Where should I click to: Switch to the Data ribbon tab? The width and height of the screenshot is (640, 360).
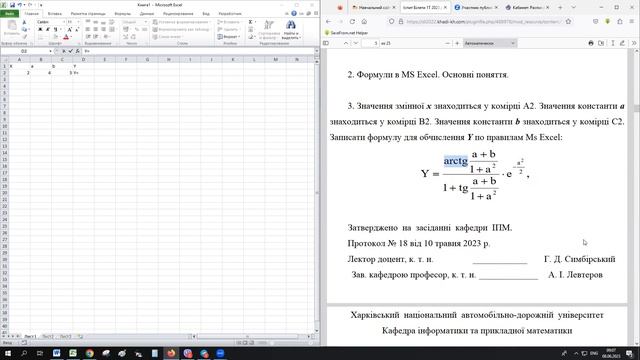(147, 13)
